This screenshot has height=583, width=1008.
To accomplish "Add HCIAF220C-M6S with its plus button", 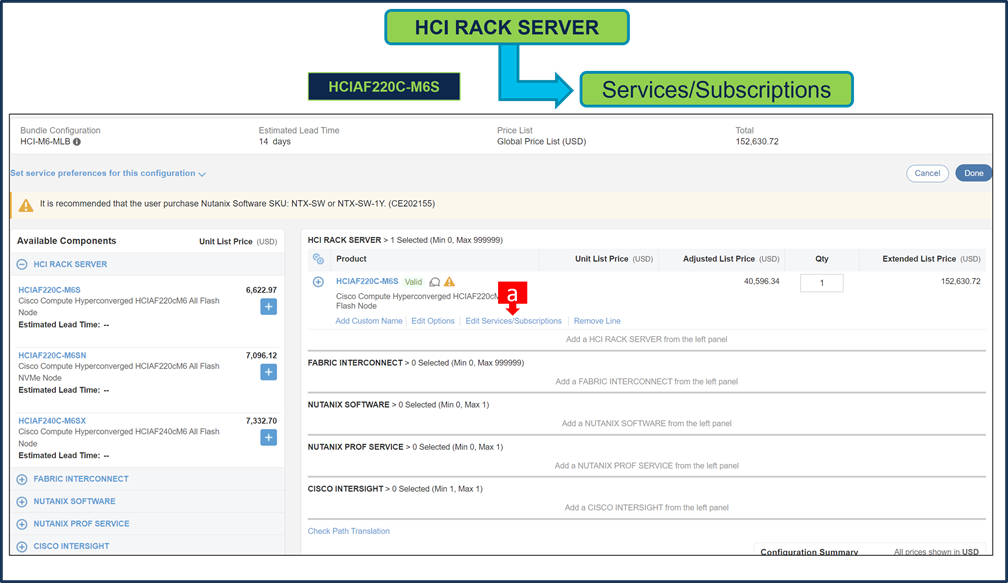I will (x=269, y=307).
